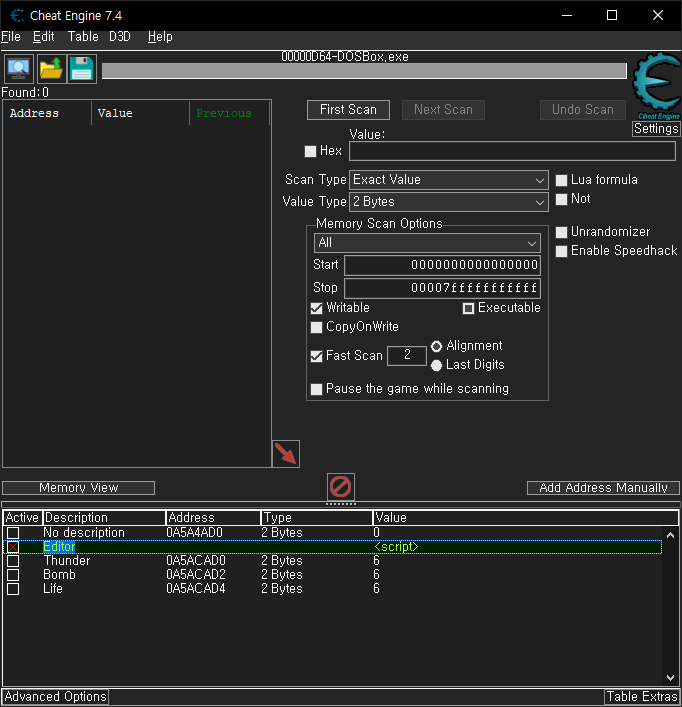Open the Value Type dropdown
682x707 pixels.
[x=449, y=202]
